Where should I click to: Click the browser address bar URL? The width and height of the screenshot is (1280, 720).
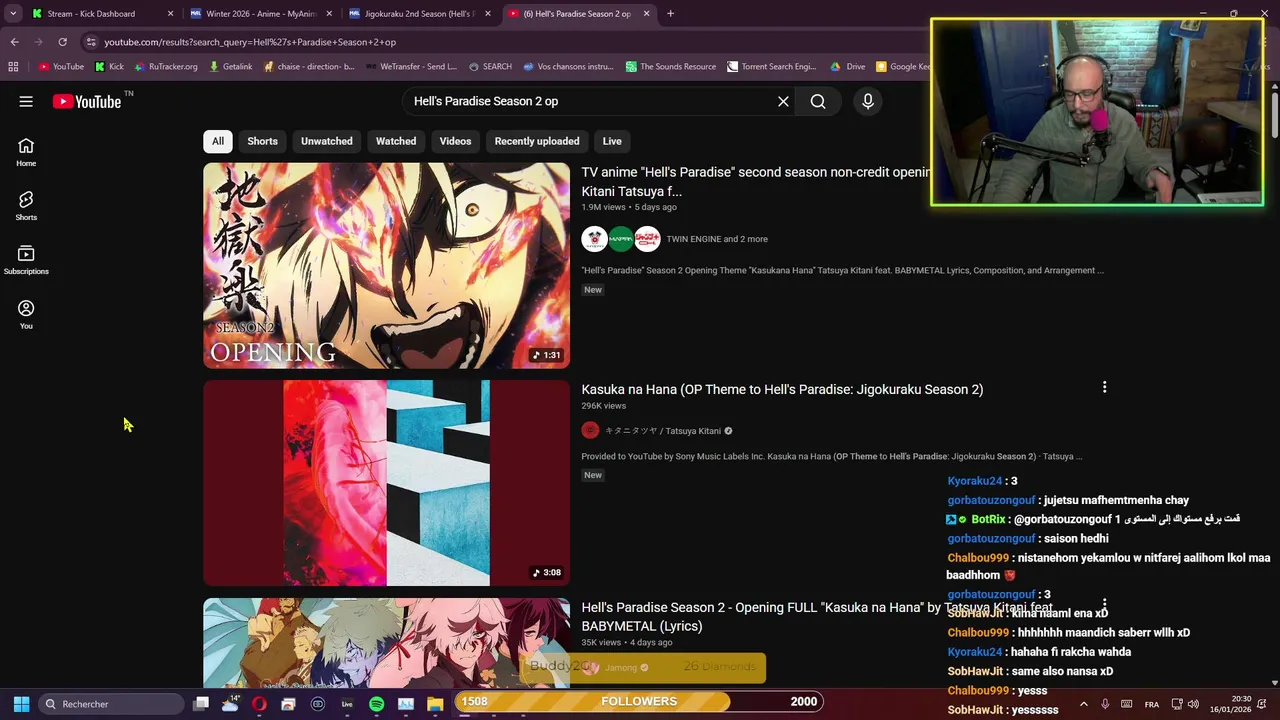(x=250, y=42)
